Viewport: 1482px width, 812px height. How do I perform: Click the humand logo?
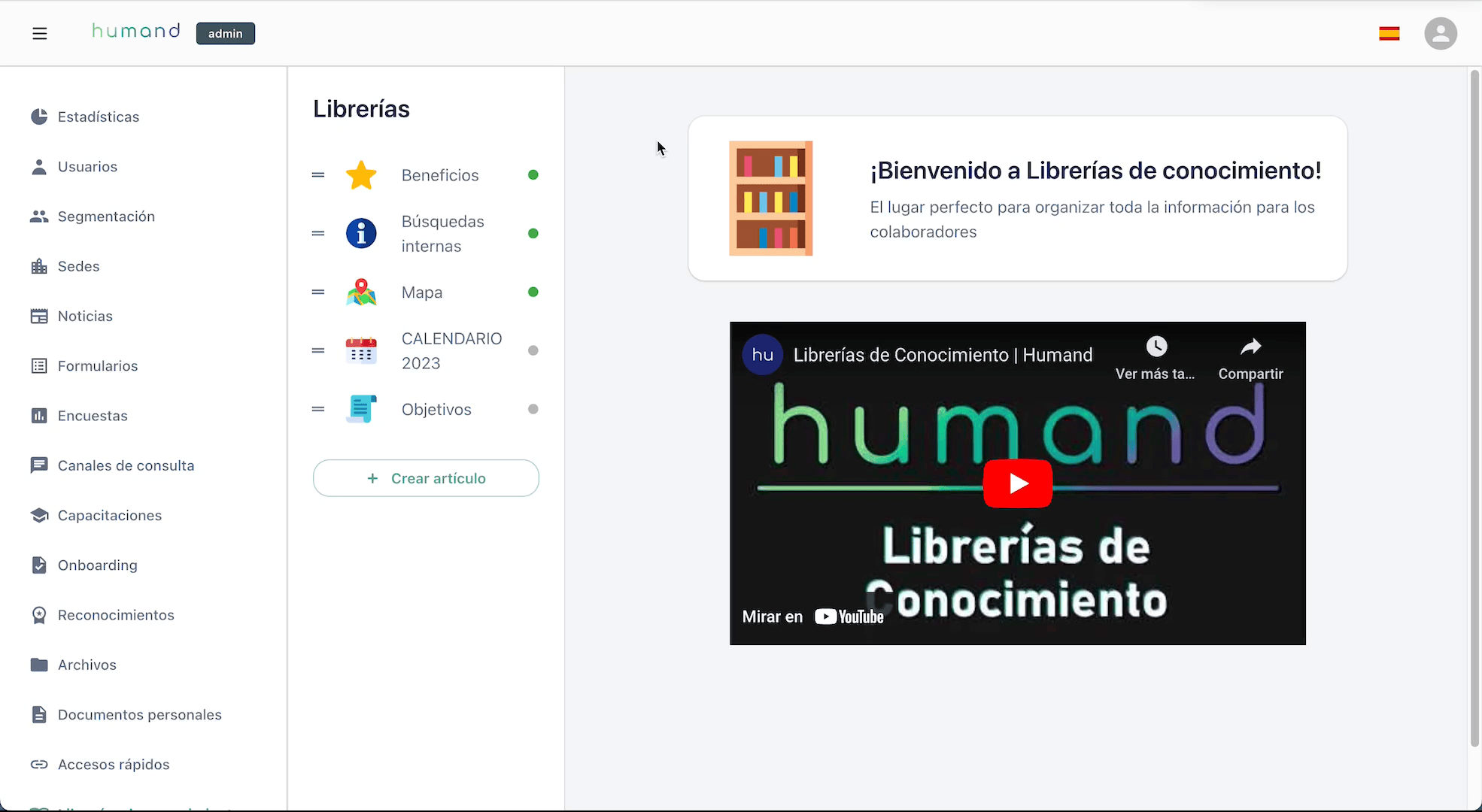[x=136, y=31]
